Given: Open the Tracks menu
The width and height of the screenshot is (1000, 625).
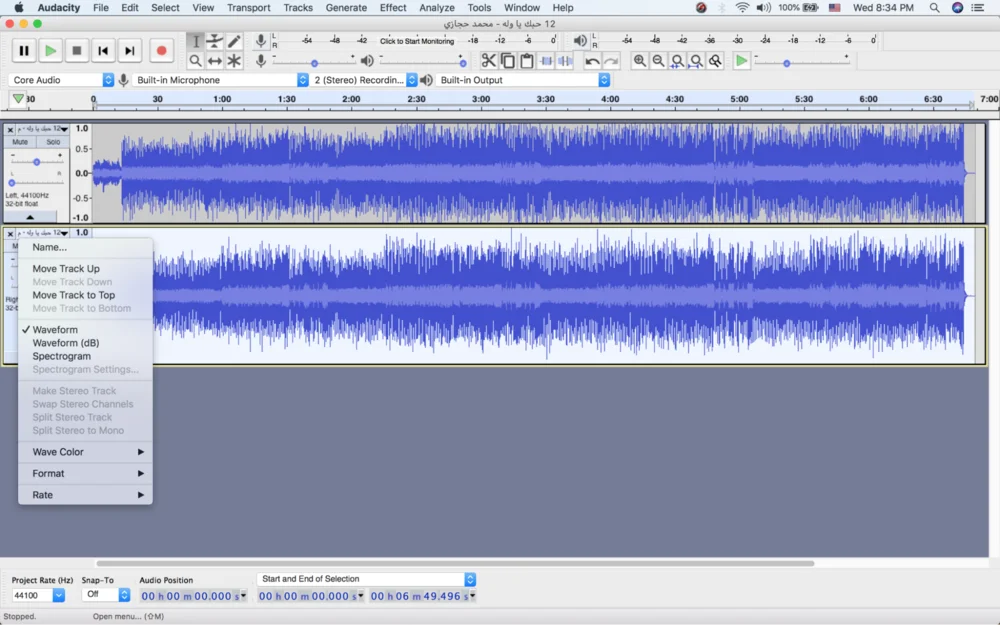Looking at the screenshot, I should coord(298,8).
